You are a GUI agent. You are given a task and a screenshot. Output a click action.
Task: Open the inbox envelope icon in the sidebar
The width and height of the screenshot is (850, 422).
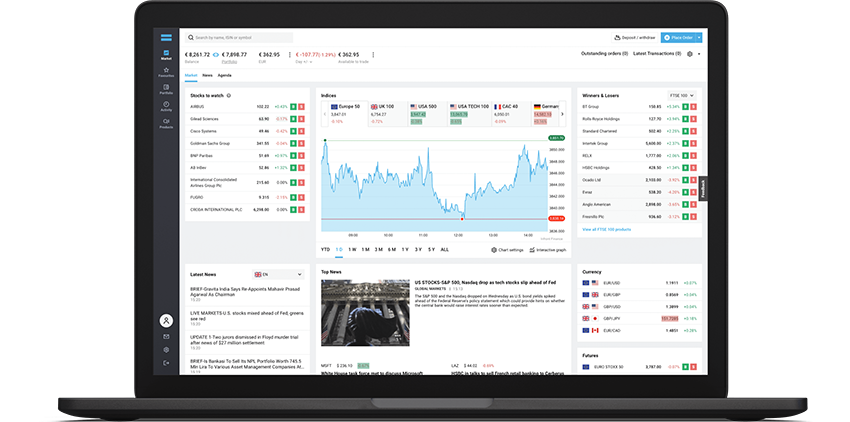pyautogui.click(x=166, y=336)
